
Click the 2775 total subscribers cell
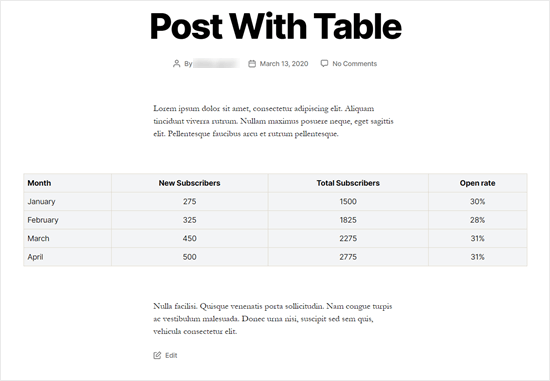click(348, 257)
